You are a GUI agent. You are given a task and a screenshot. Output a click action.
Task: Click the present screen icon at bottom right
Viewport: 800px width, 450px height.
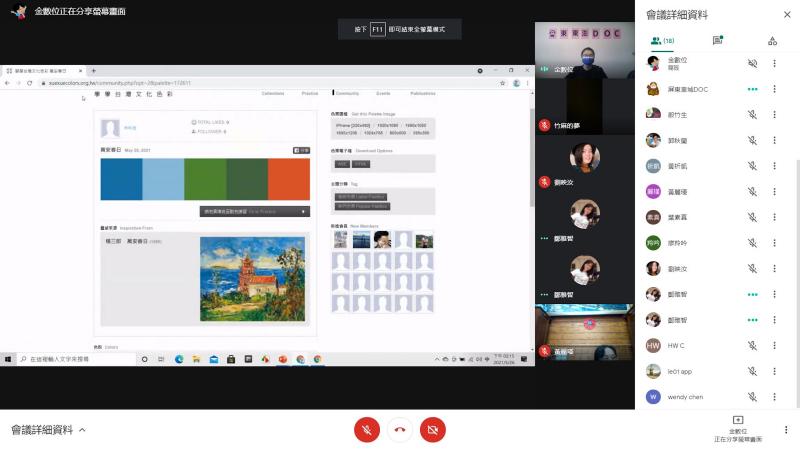click(x=738, y=421)
